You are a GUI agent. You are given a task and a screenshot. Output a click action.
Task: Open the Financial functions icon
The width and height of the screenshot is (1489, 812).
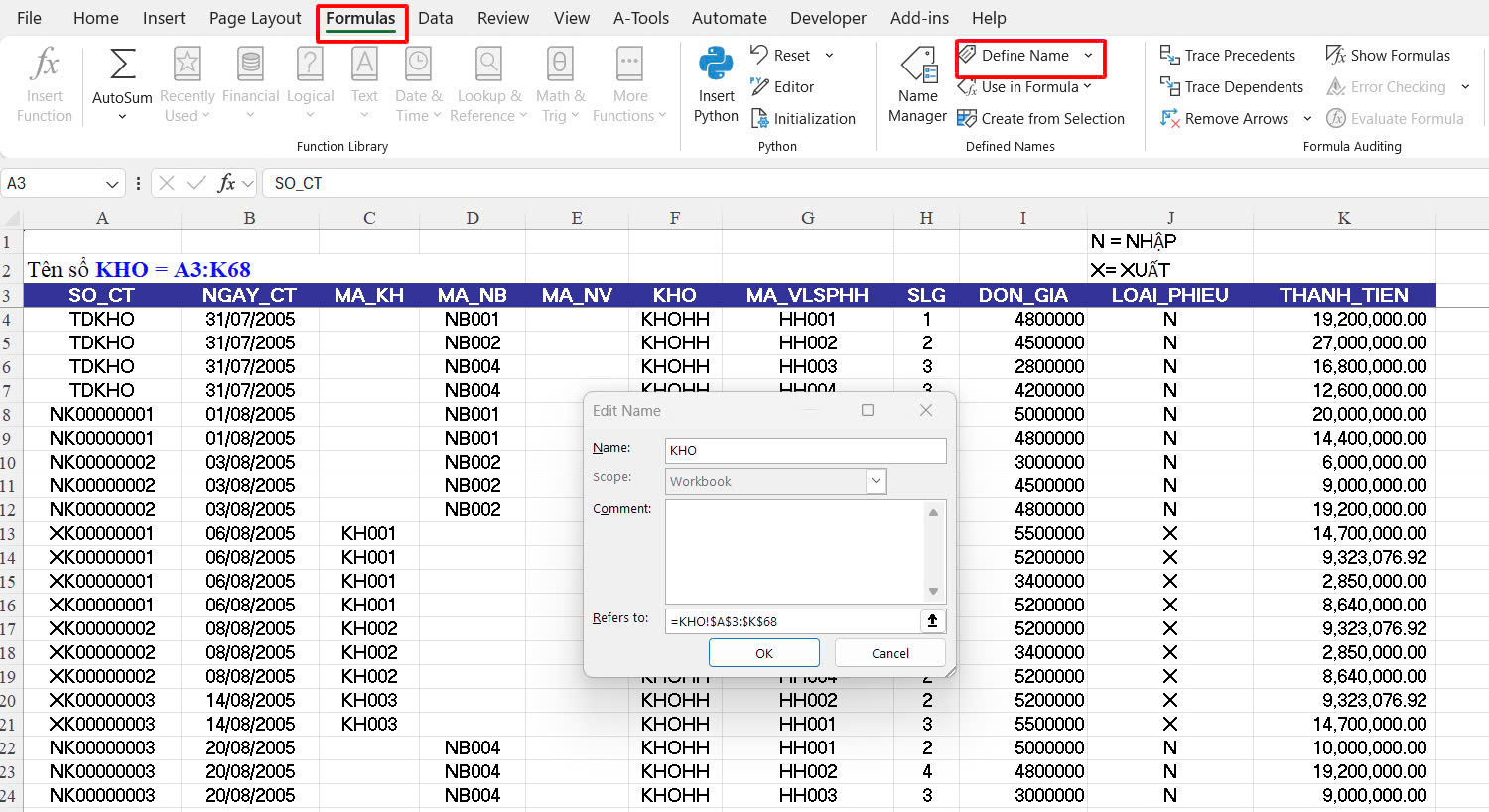coord(250,66)
